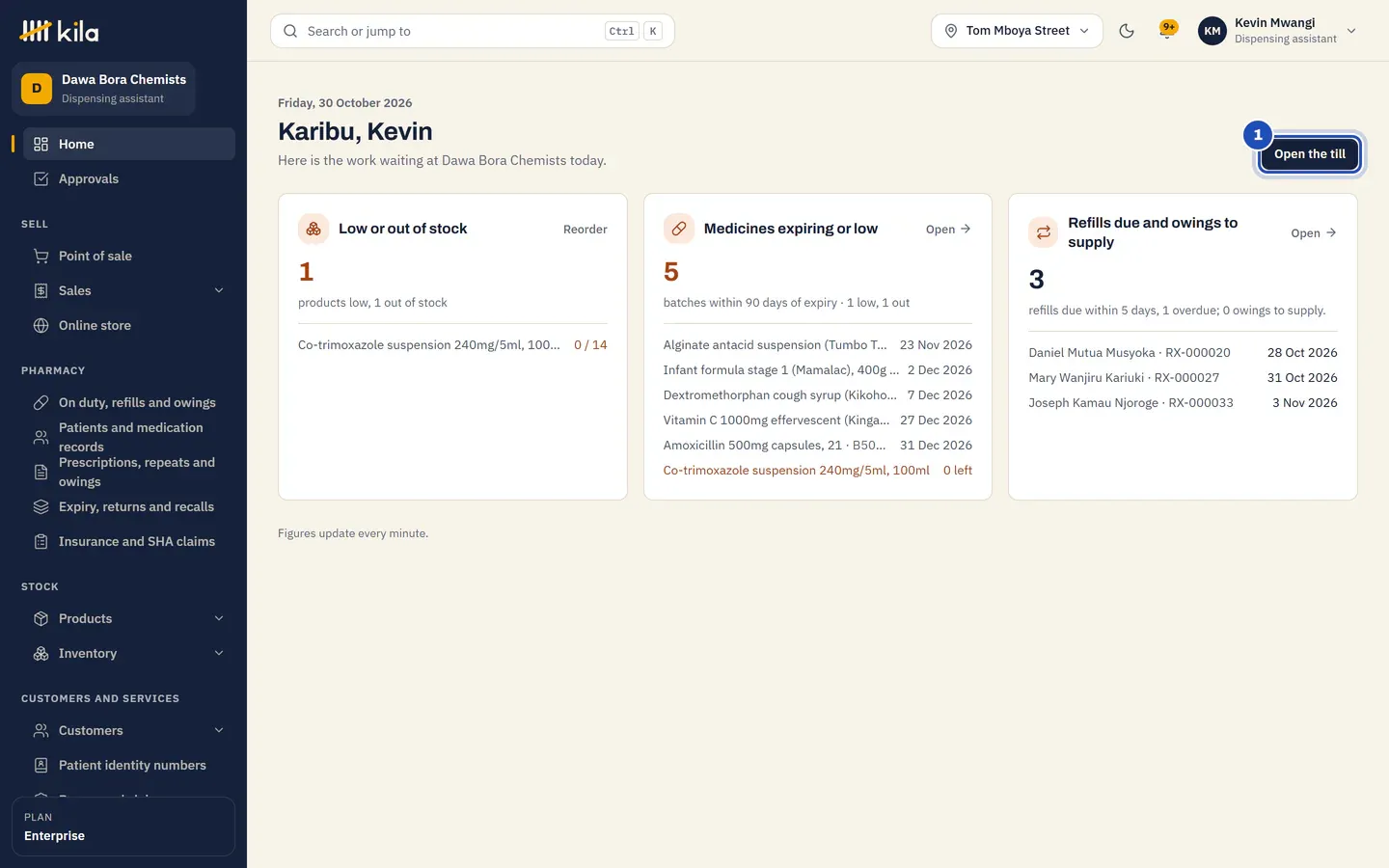Click the KM user avatar
The height and width of the screenshot is (868, 1389).
1212,31
